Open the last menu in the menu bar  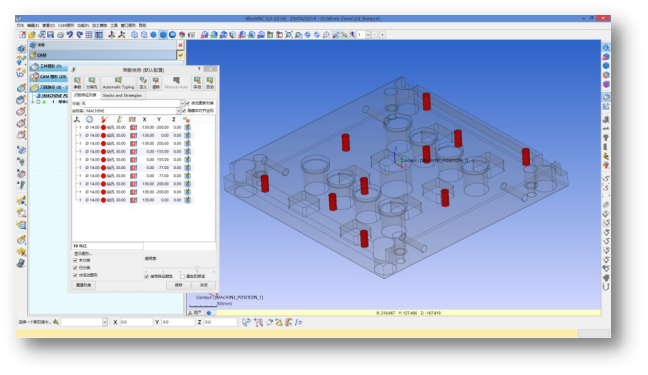coord(143,26)
